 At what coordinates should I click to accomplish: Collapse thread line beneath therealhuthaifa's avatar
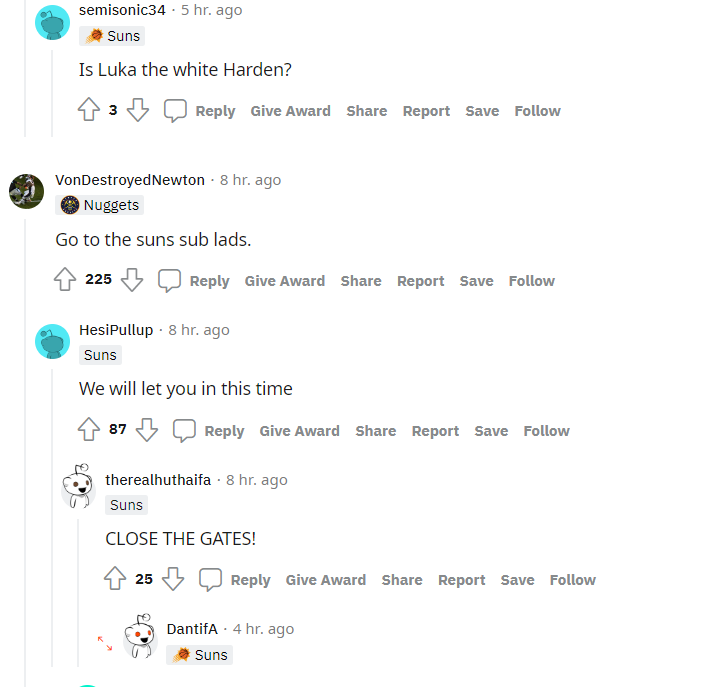[x=78, y=593]
